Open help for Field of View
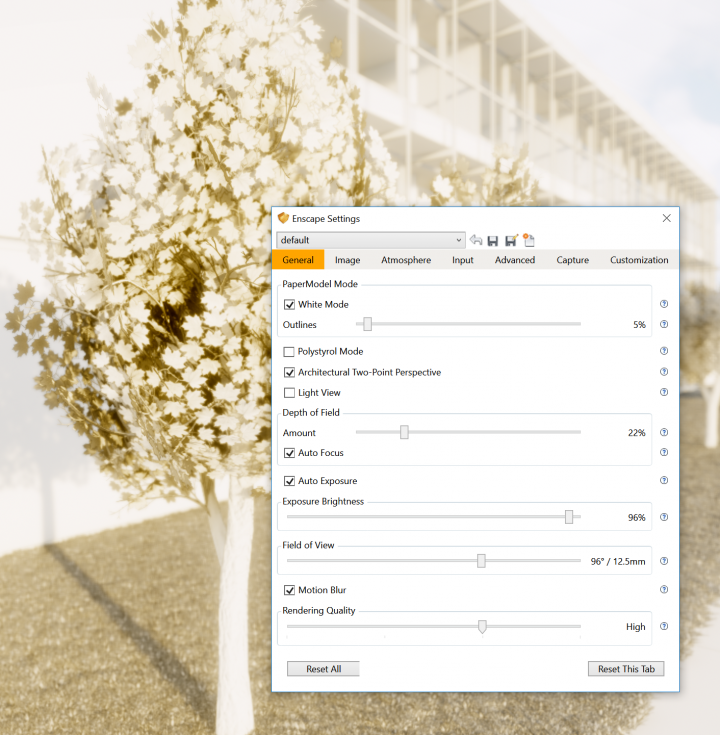 tap(664, 561)
